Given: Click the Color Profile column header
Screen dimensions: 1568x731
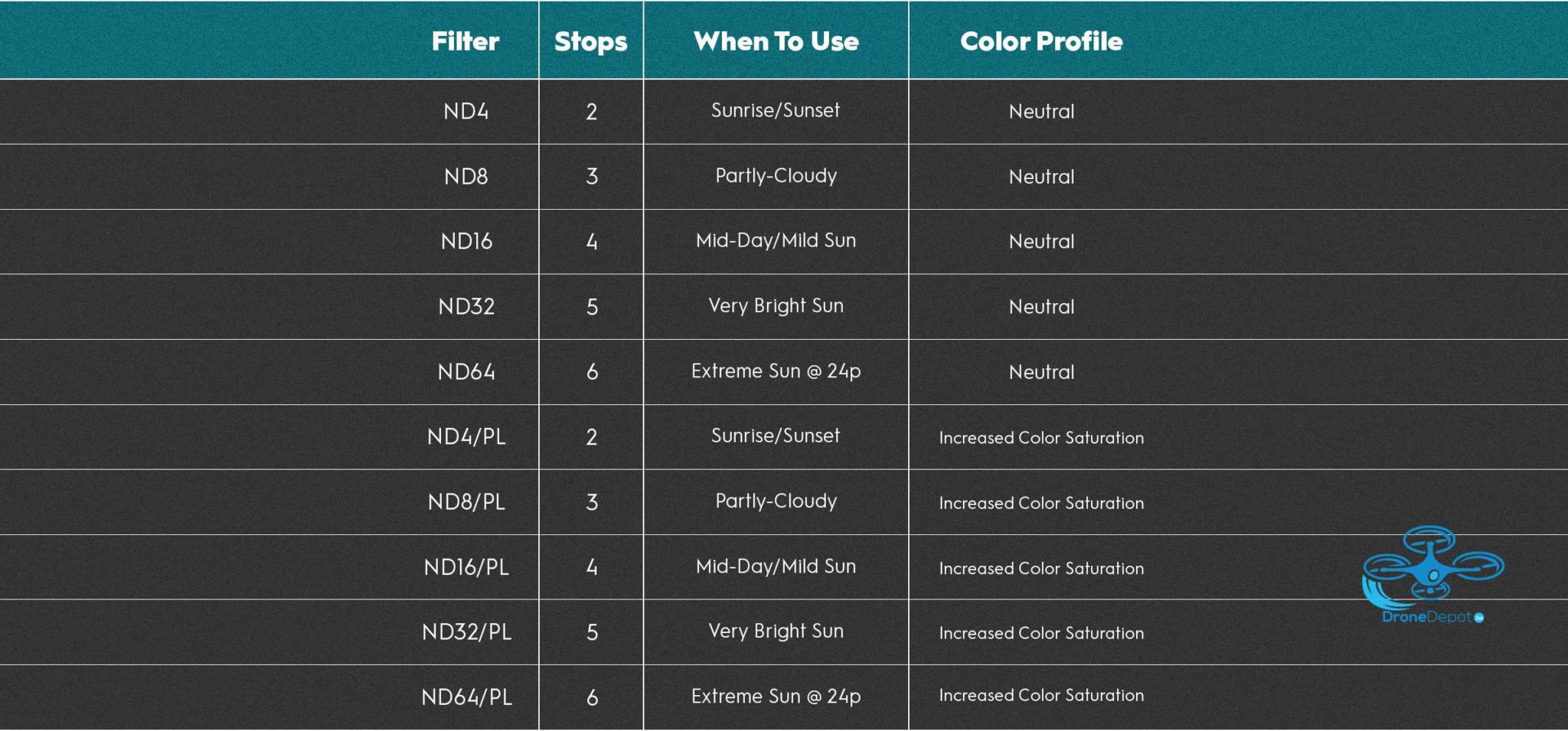Looking at the screenshot, I should (x=1041, y=41).
